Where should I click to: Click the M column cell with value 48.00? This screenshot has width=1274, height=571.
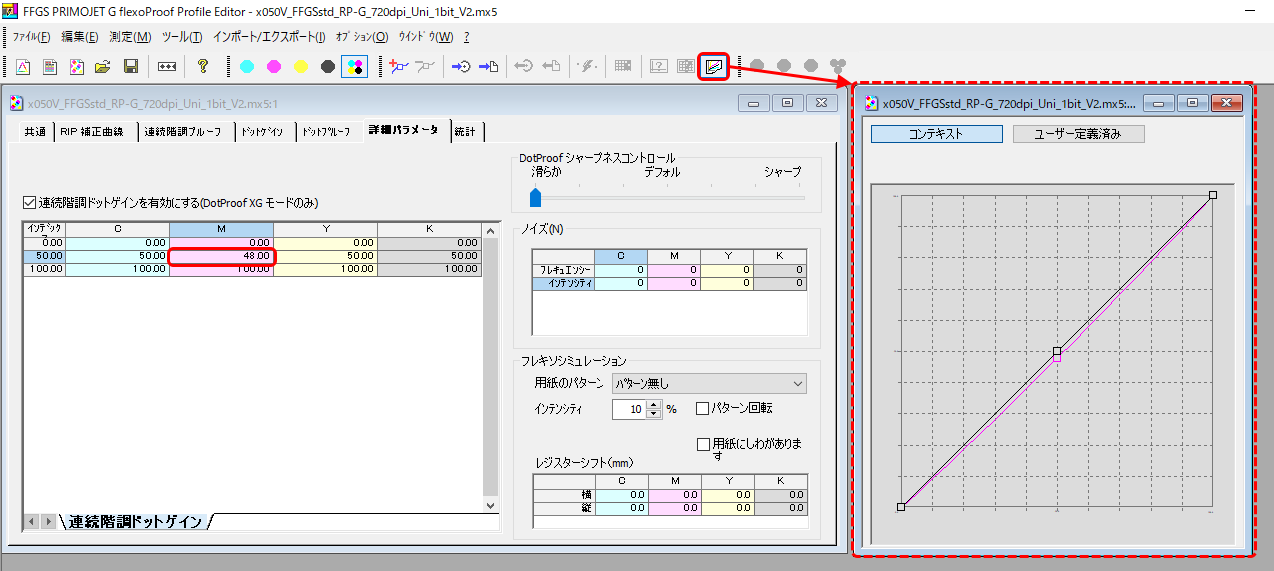point(221,256)
